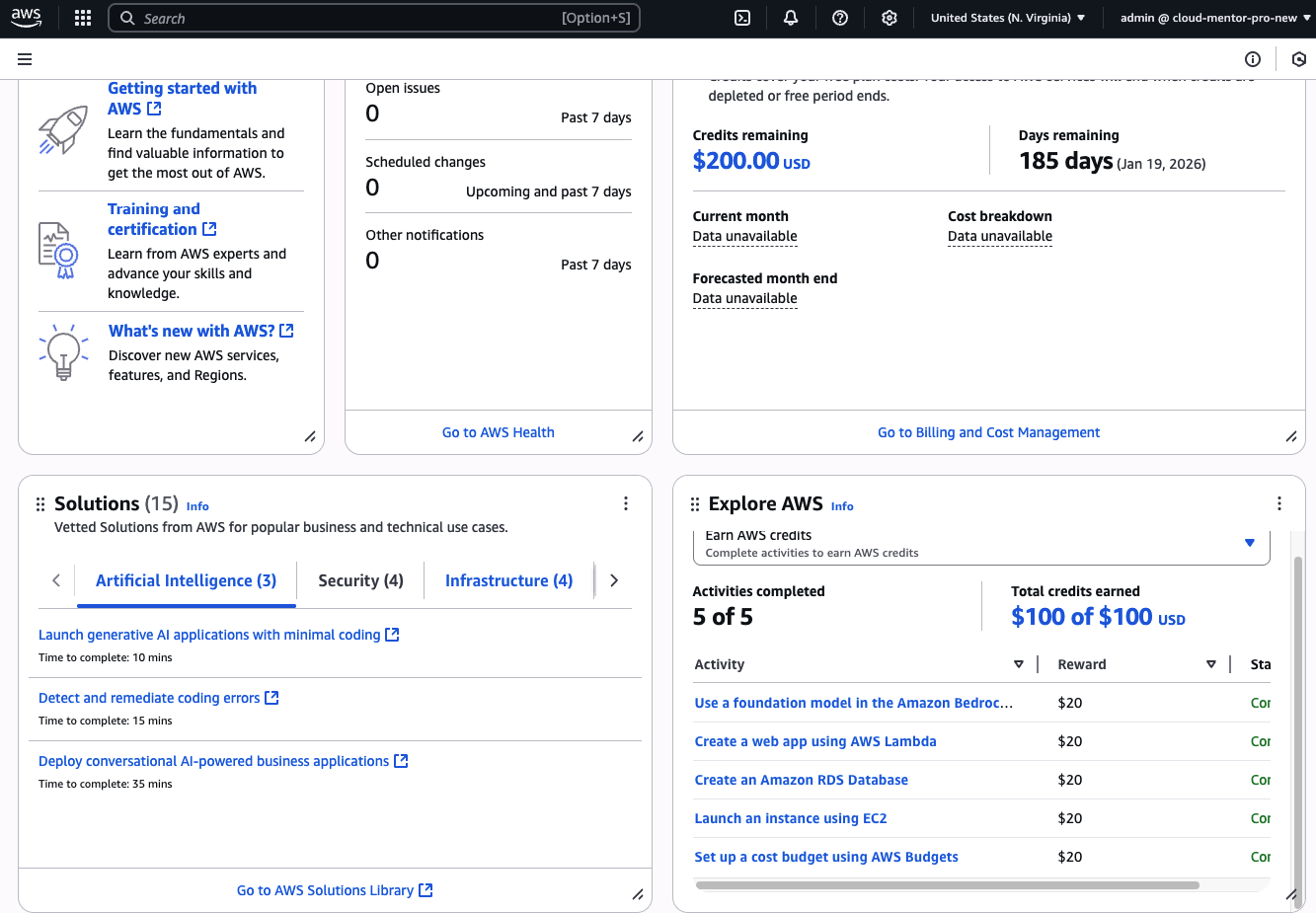The image size is (1316, 913).
Task: Expand the Earn AWS credits dropdown
Action: [x=1249, y=543]
